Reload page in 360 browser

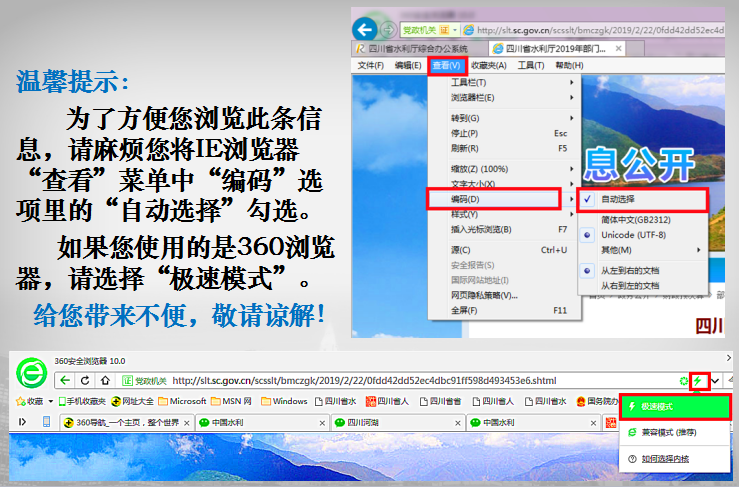[x=85, y=380]
